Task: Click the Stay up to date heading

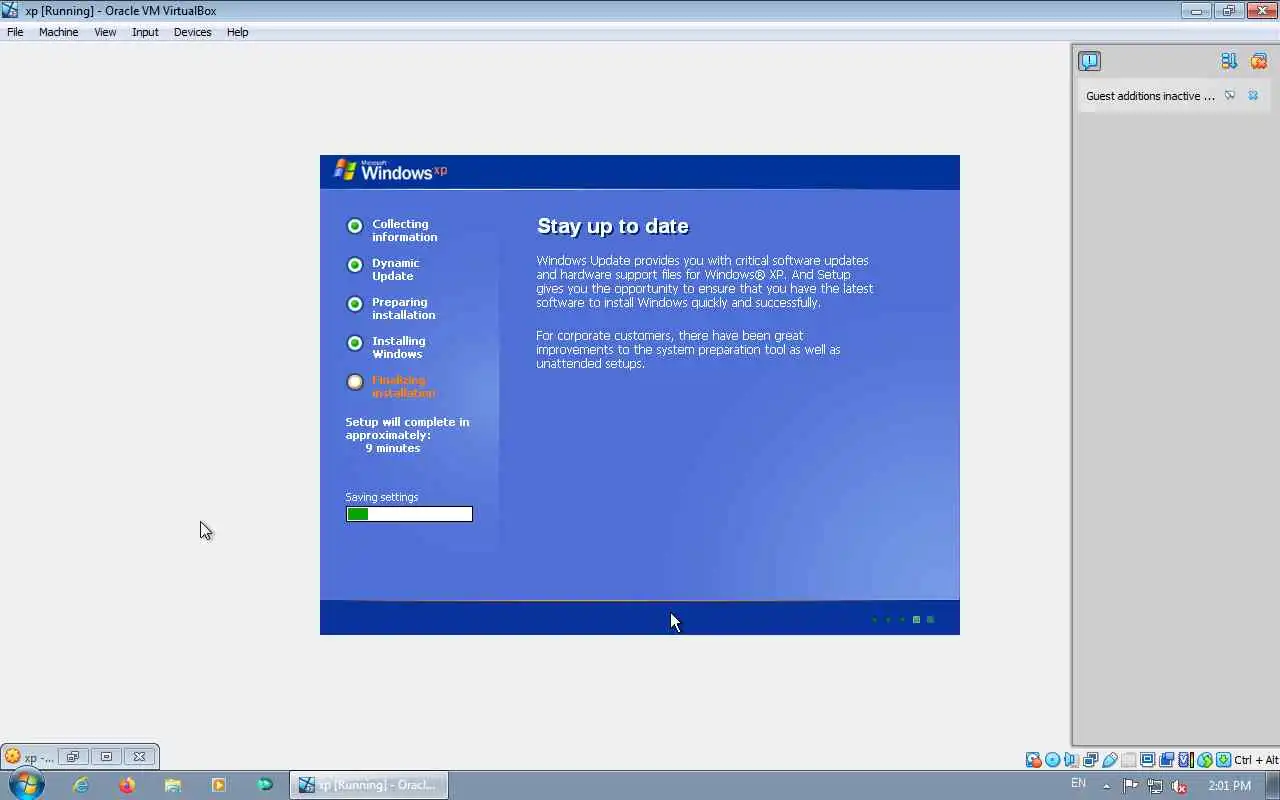Action: 613,226
